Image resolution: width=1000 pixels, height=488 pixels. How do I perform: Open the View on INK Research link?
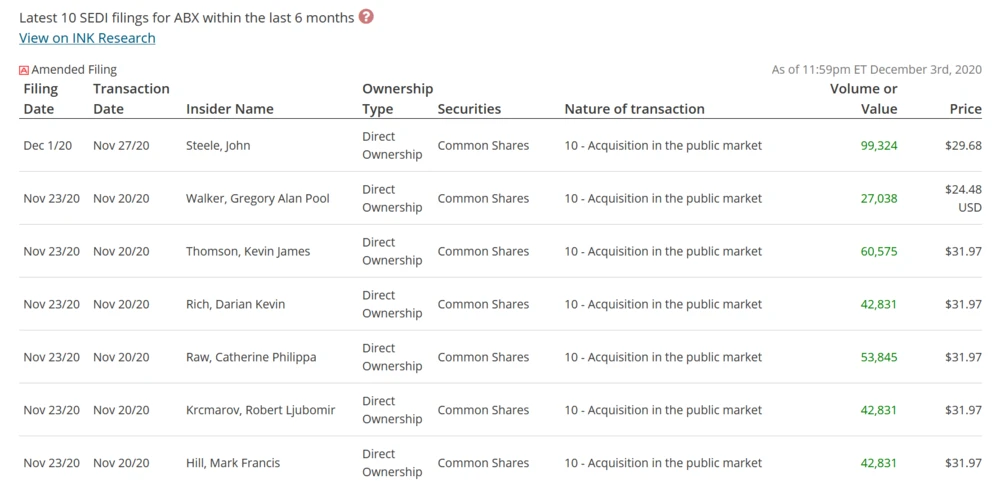click(x=87, y=38)
